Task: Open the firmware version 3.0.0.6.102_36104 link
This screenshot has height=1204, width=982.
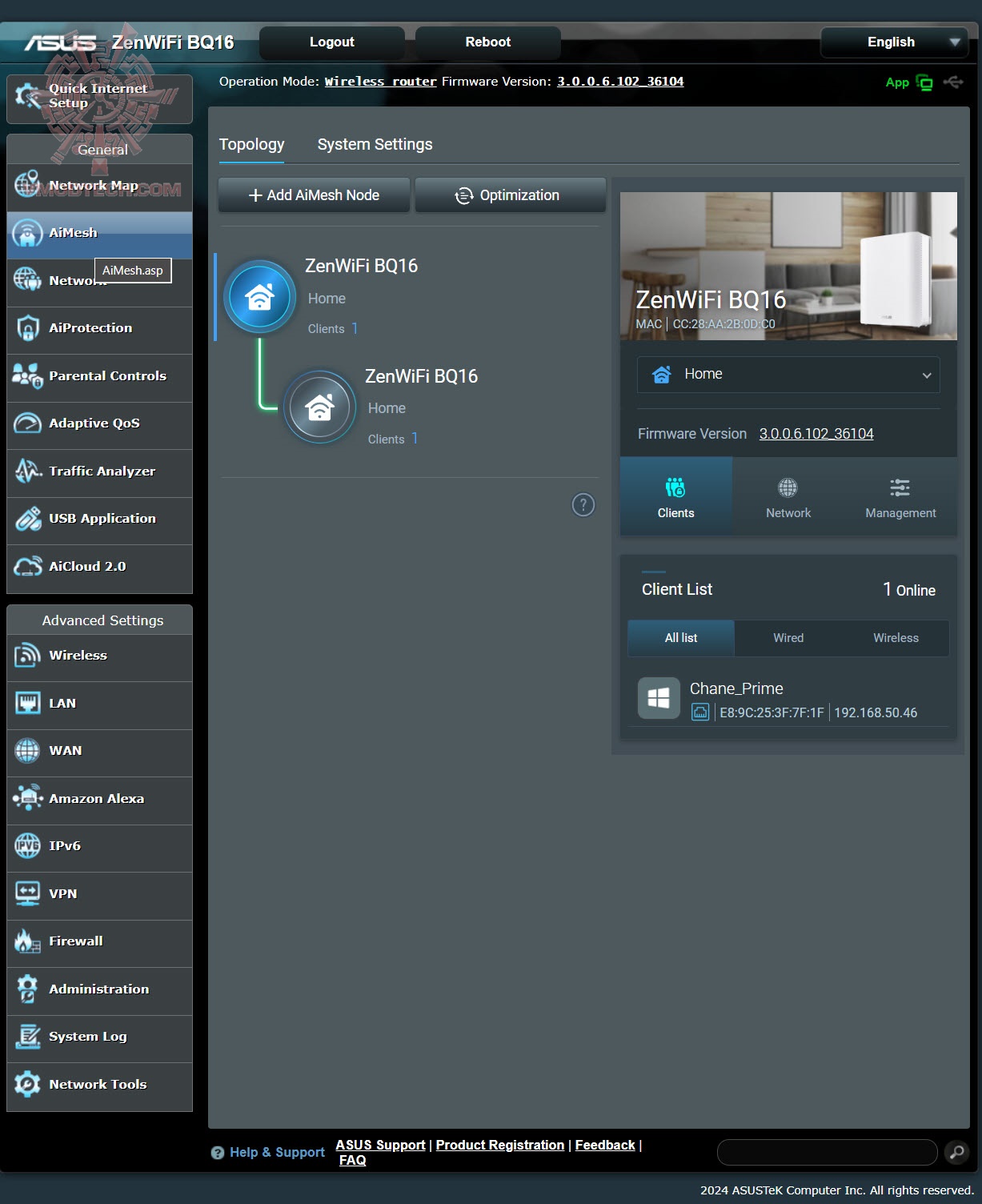Action: 816,433
